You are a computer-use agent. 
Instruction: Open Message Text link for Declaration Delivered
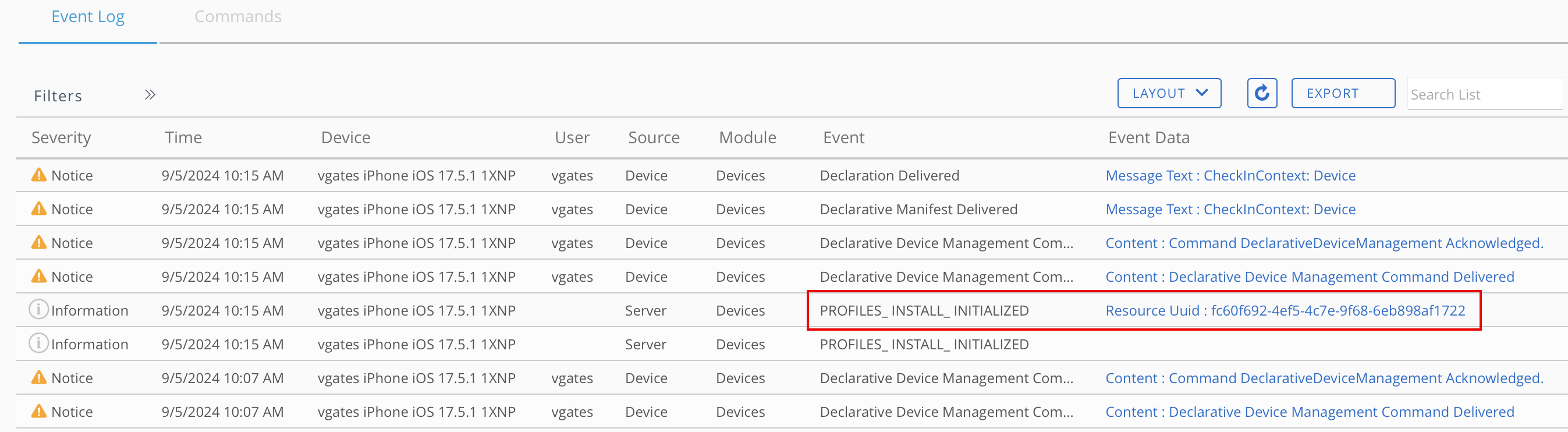[x=1230, y=175]
